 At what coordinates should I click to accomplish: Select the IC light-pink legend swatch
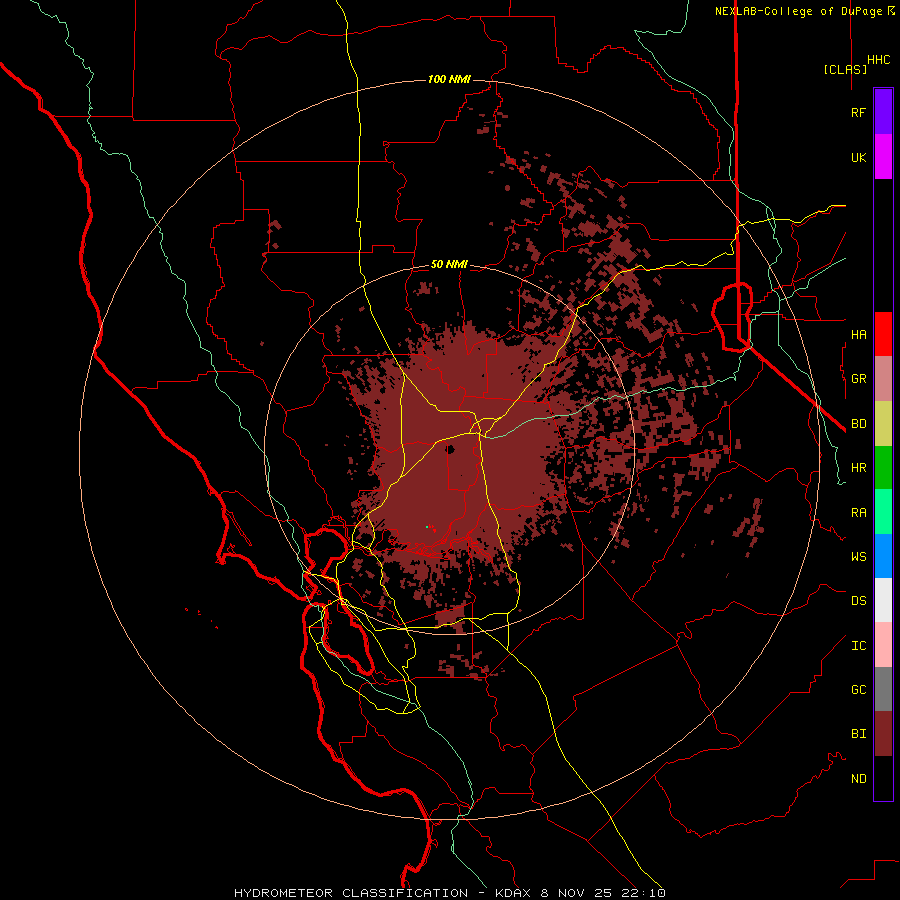coord(883,645)
